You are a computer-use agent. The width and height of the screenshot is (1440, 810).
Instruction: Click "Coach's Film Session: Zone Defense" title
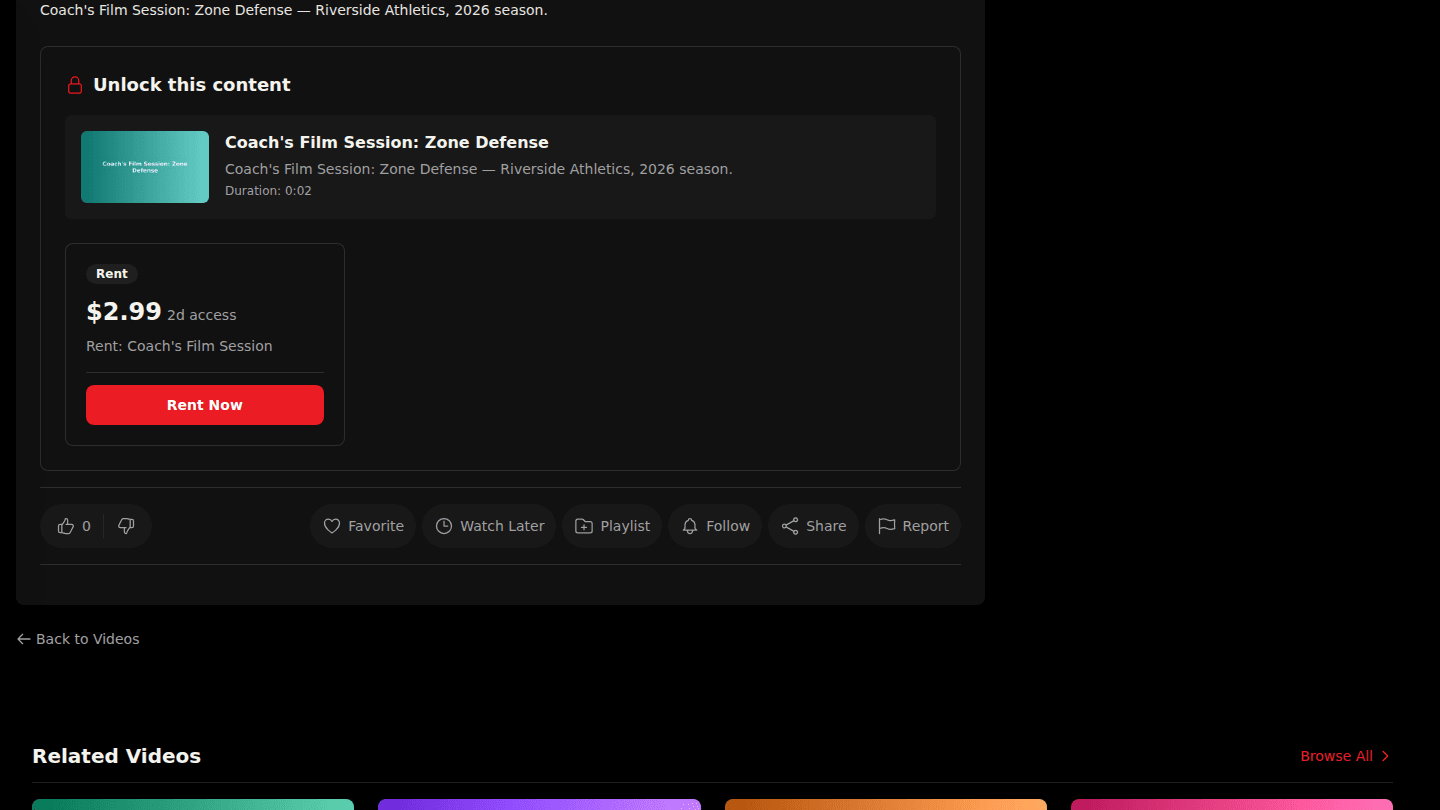pyautogui.click(x=387, y=142)
